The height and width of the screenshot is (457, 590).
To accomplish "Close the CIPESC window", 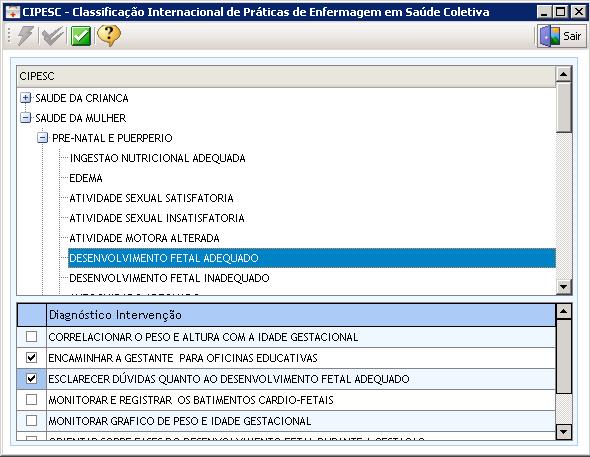I will tap(578, 12).
